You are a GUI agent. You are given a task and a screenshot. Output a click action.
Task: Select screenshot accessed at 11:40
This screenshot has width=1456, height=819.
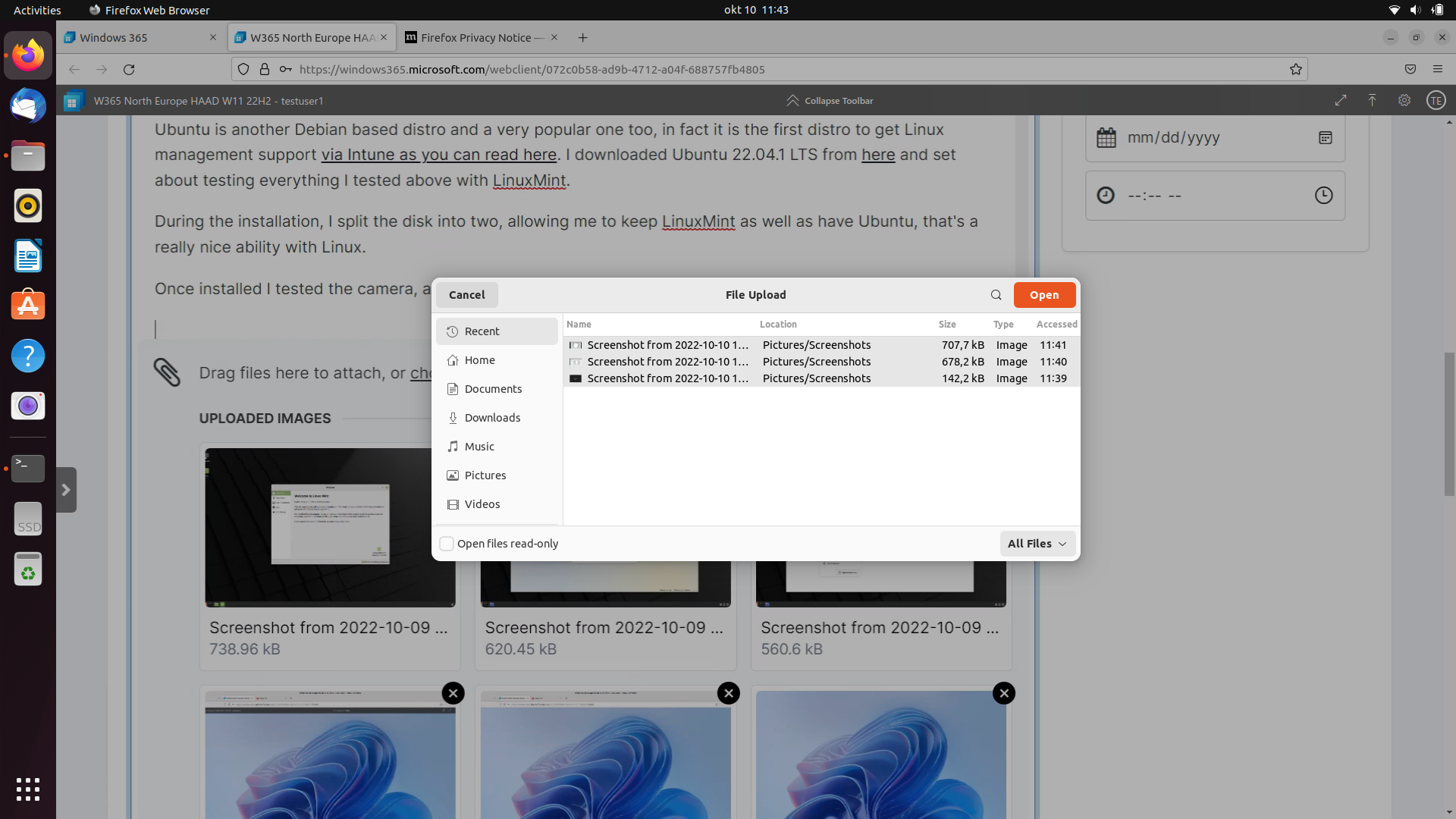tap(821, 362)
